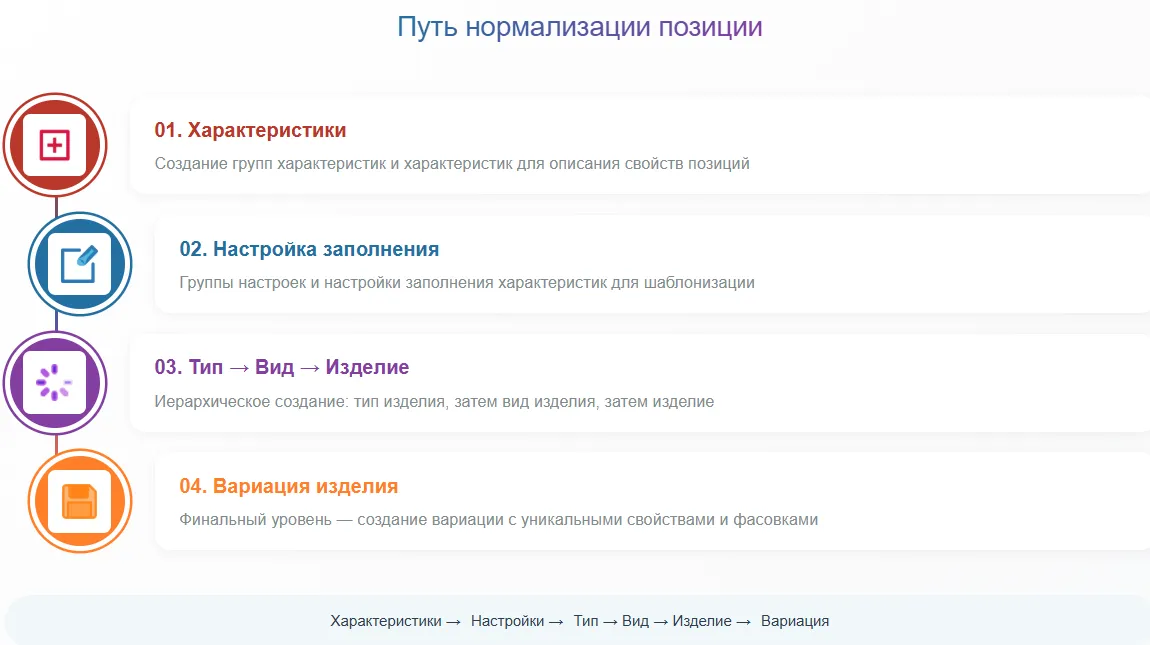
Task: Select description text 'Создание групп характеристик…'
Action: [x=452, y=164]
